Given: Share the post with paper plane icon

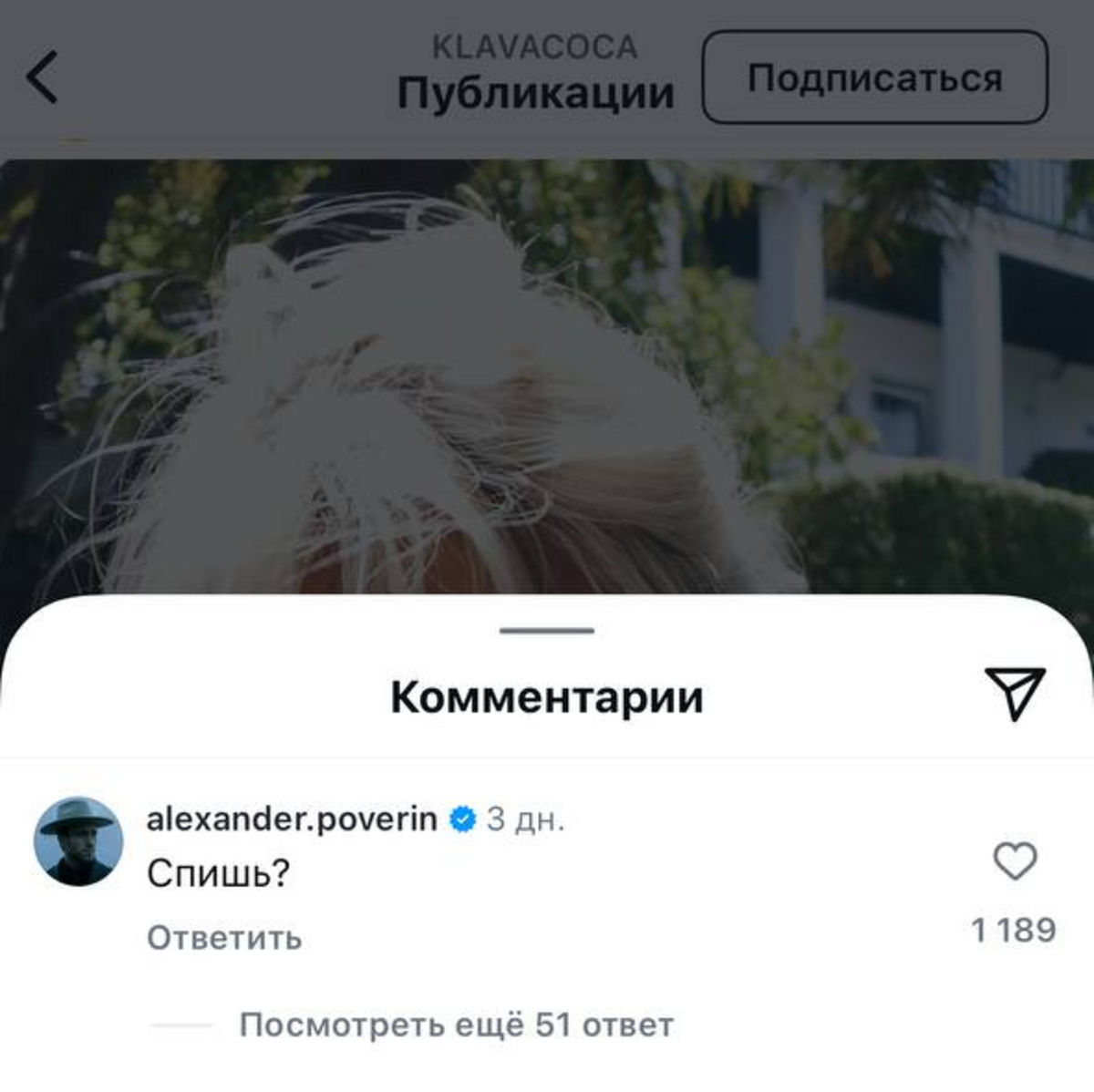Looking at the screenshot, I should [1015, 693].
